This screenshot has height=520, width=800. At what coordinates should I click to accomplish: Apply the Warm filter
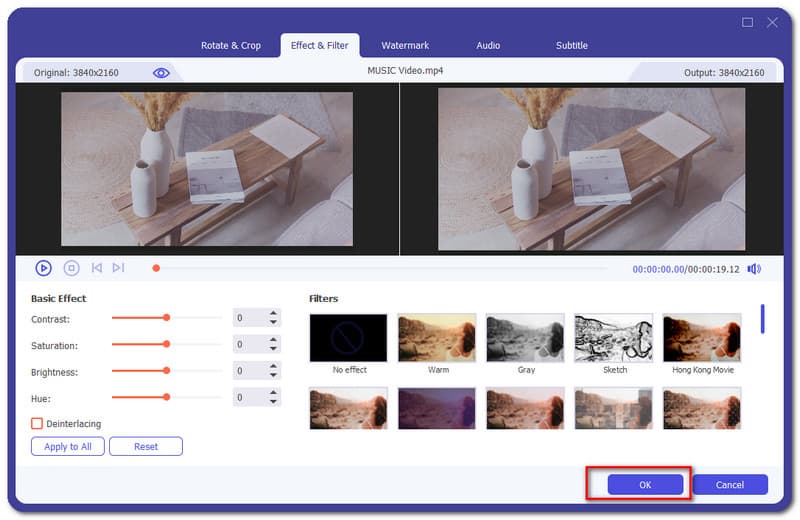tap(437, 338)
